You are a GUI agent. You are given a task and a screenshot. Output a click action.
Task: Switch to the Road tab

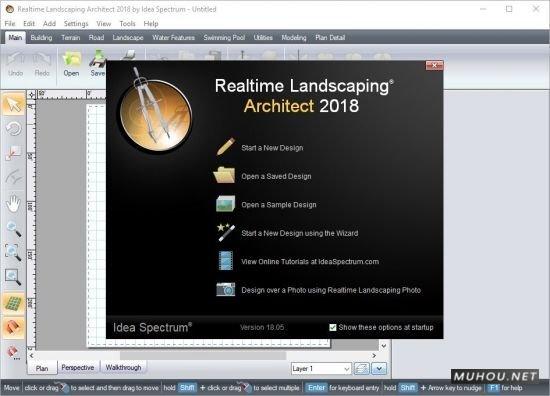(96, 38)
